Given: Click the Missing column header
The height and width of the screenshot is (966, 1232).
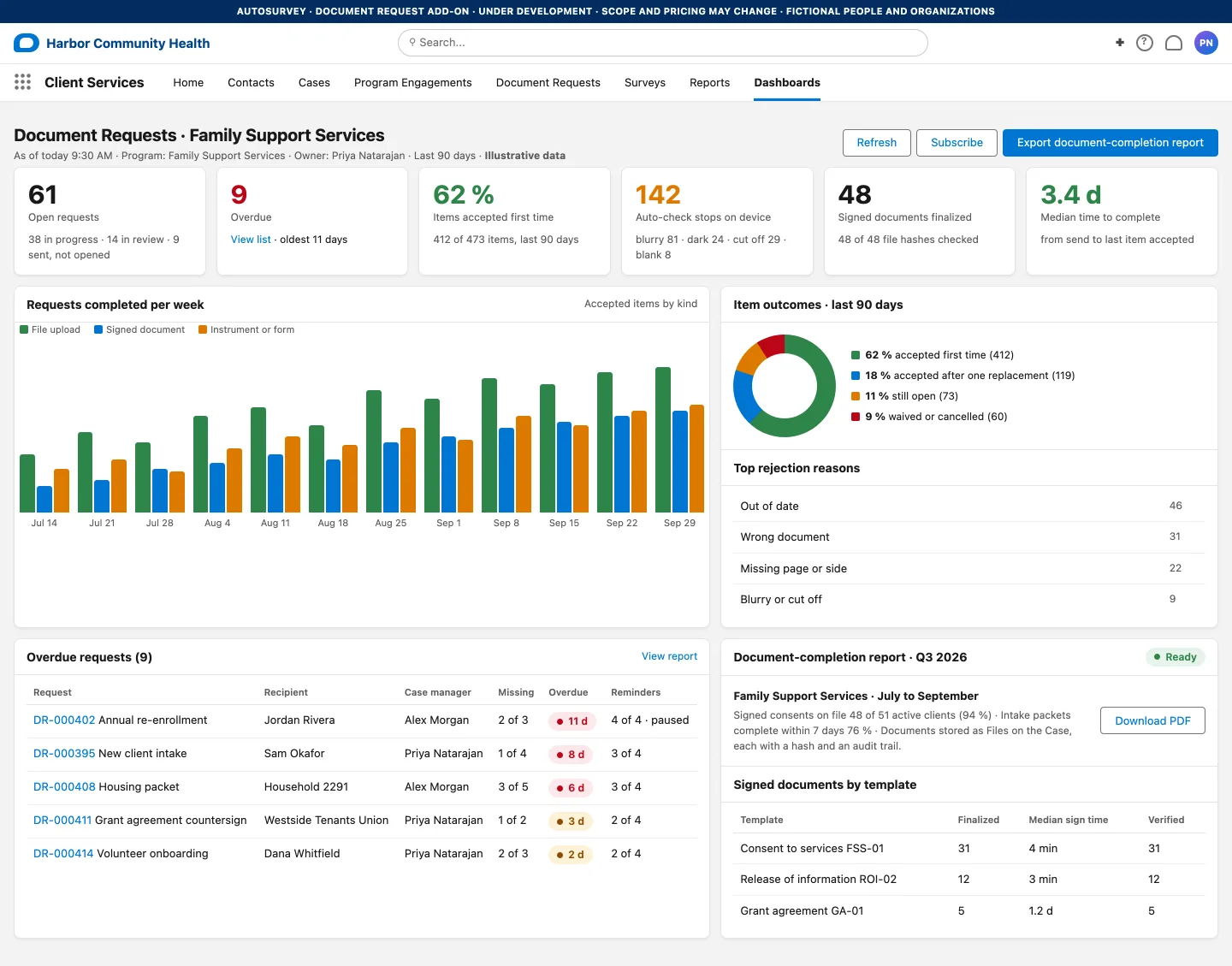Looking at the screenshot, I should tap(516, 692).
